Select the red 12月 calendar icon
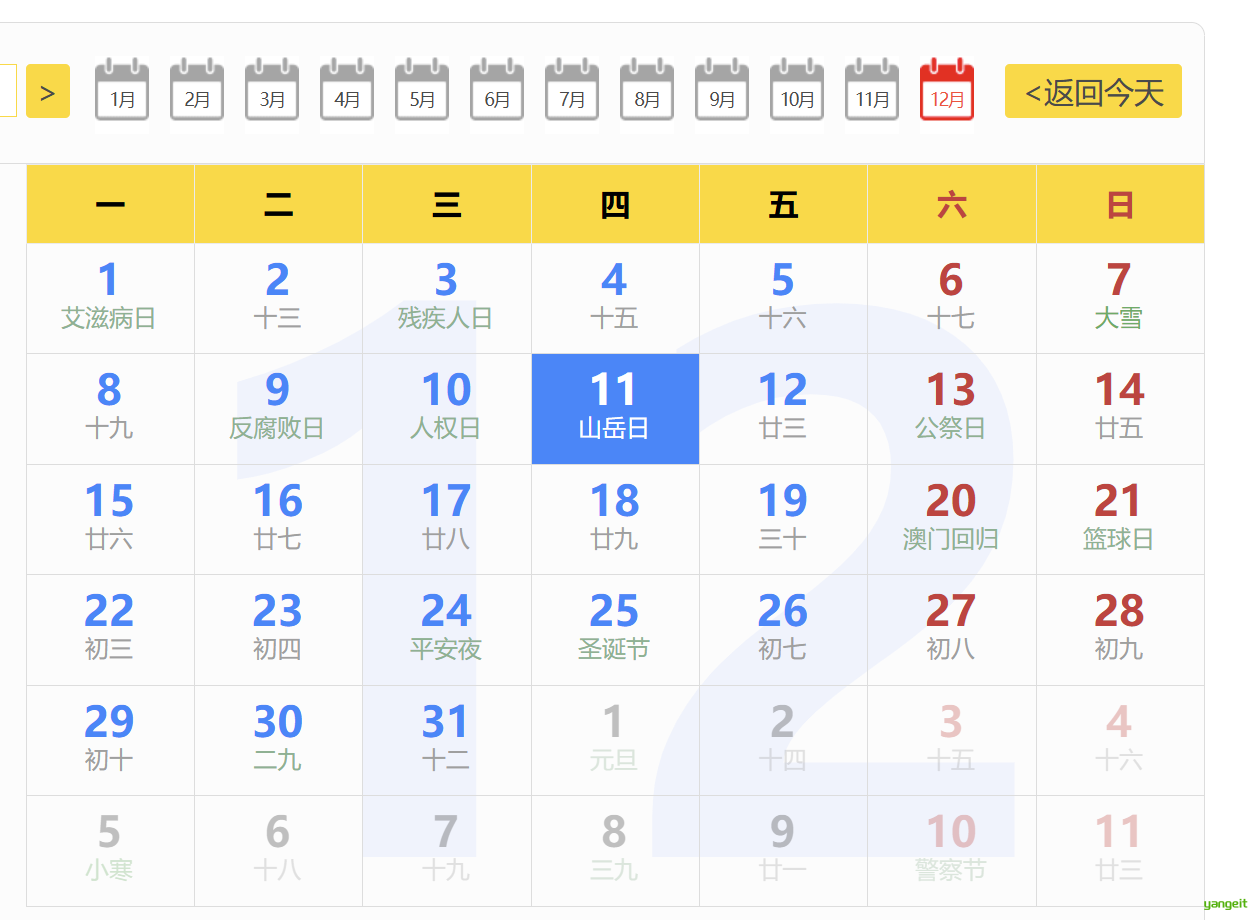This screenshot has height=920, width=1258. (947, 92)
